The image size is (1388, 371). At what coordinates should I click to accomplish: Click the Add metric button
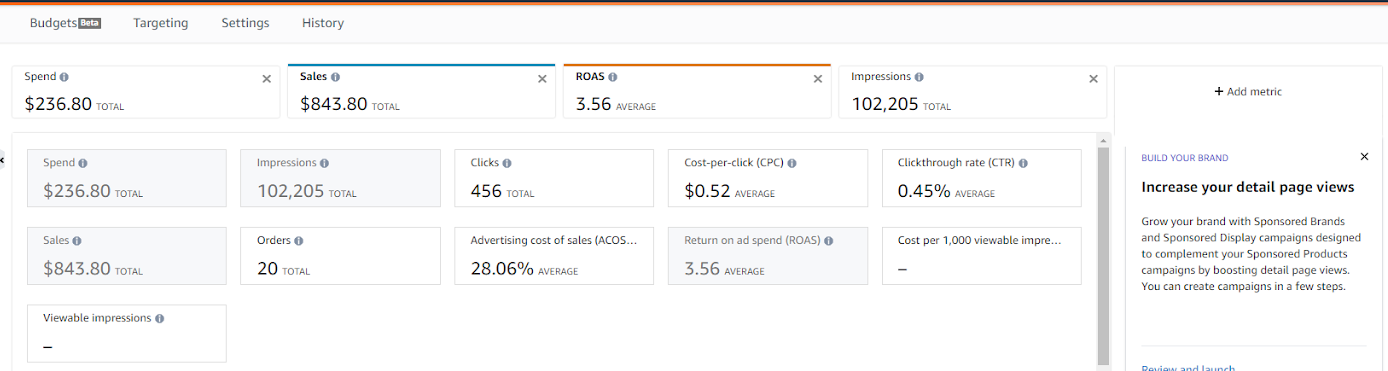coord(1248,92)
